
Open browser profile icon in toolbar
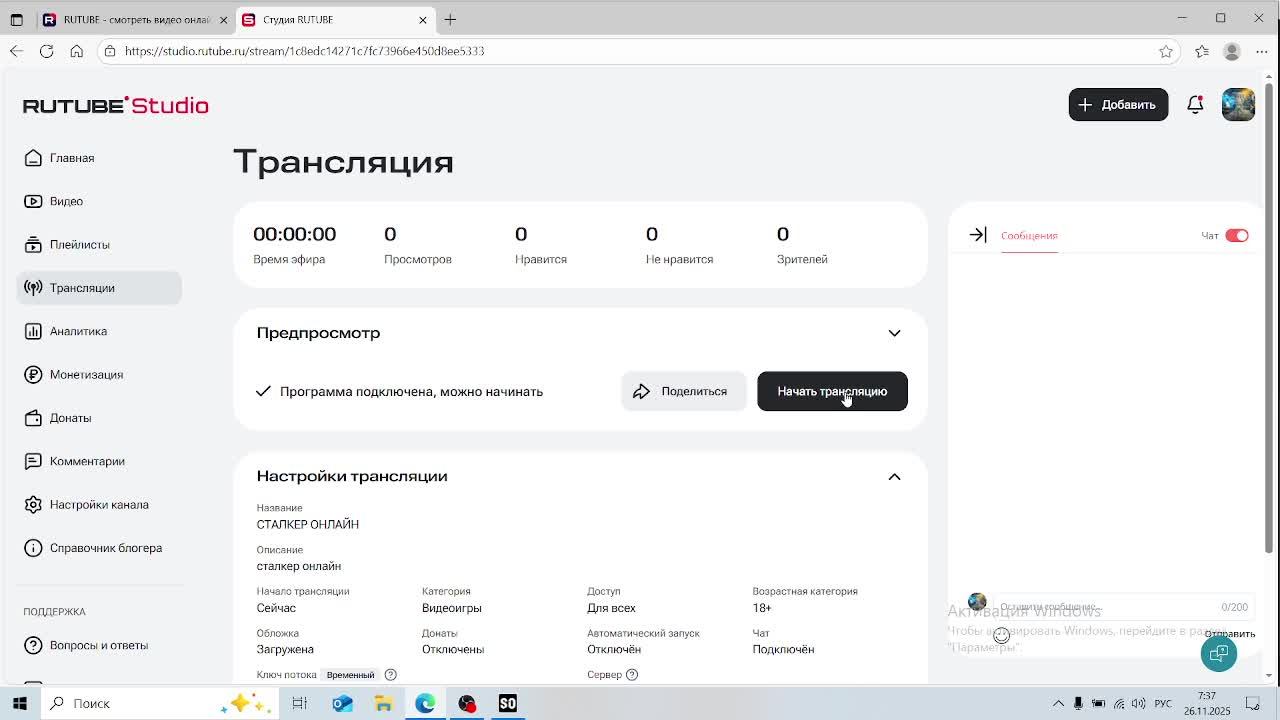point(1232,51)
